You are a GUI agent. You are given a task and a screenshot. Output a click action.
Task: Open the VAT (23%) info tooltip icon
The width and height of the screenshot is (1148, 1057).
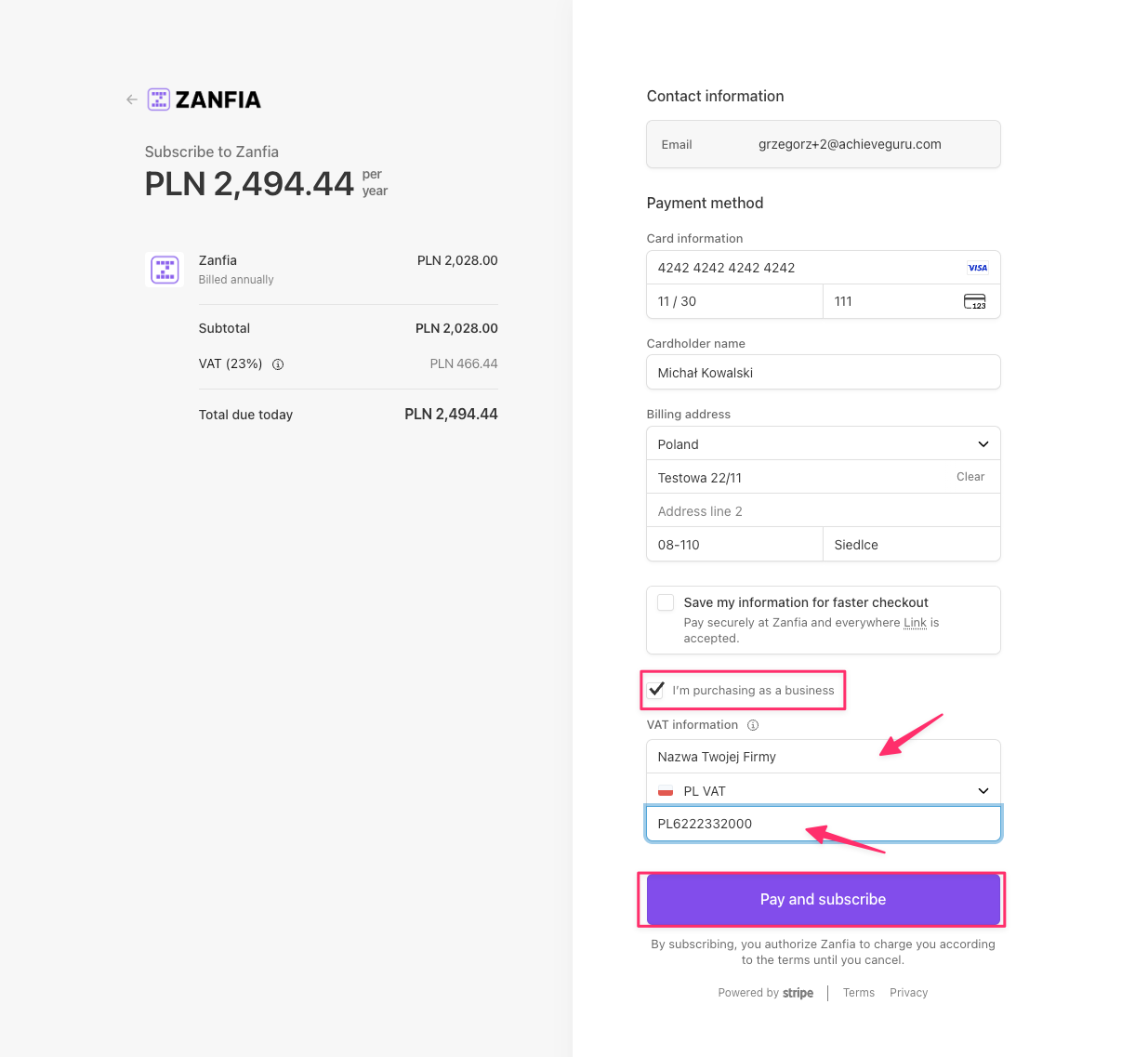[x=278, y=364]
